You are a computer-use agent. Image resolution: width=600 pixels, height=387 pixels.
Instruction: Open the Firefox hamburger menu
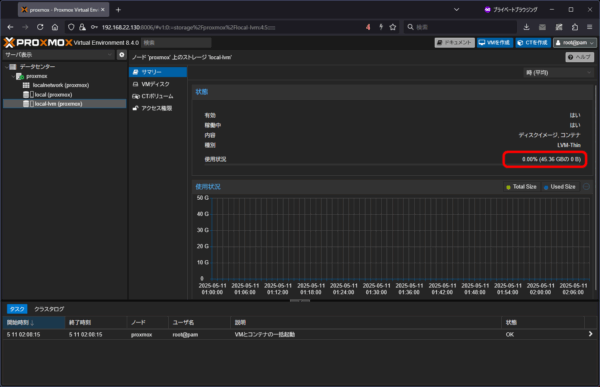point(590,27)
